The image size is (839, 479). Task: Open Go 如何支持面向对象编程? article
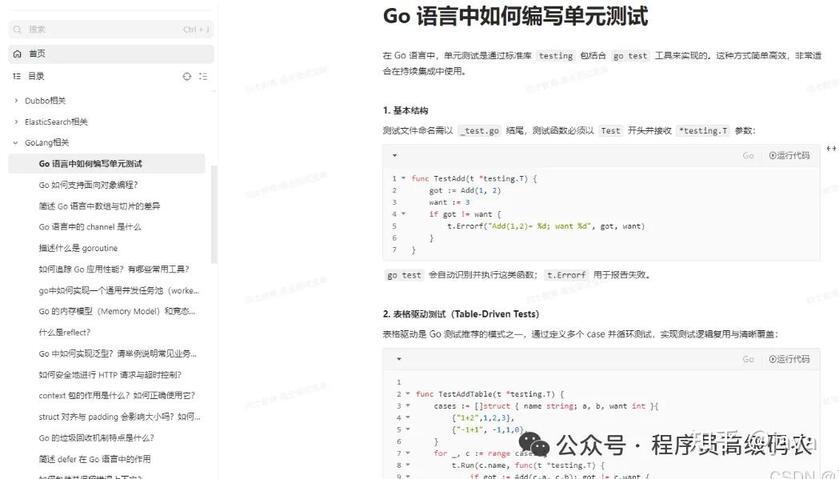88,185
